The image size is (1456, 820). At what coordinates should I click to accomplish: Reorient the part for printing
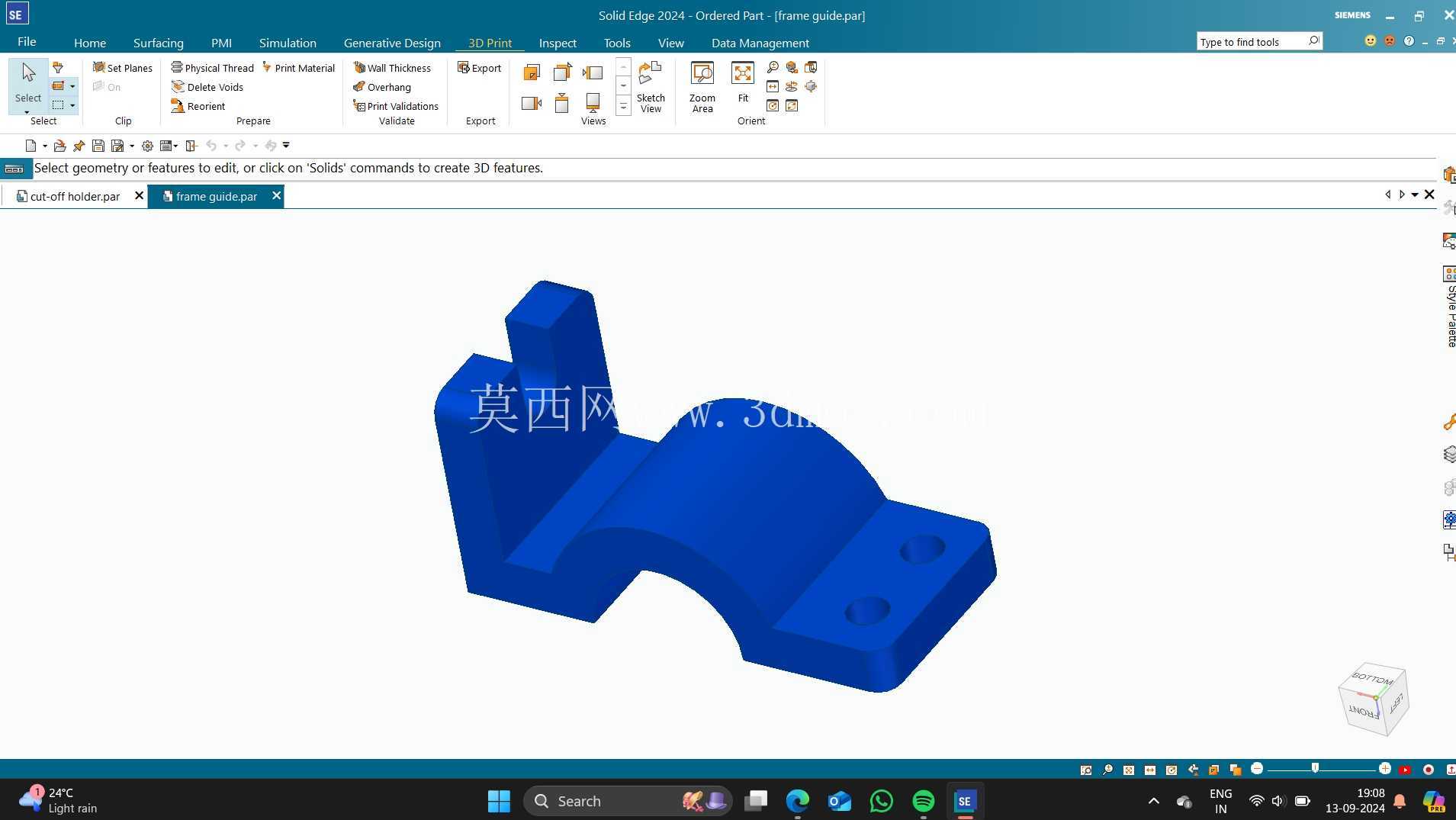click(198, 106)
